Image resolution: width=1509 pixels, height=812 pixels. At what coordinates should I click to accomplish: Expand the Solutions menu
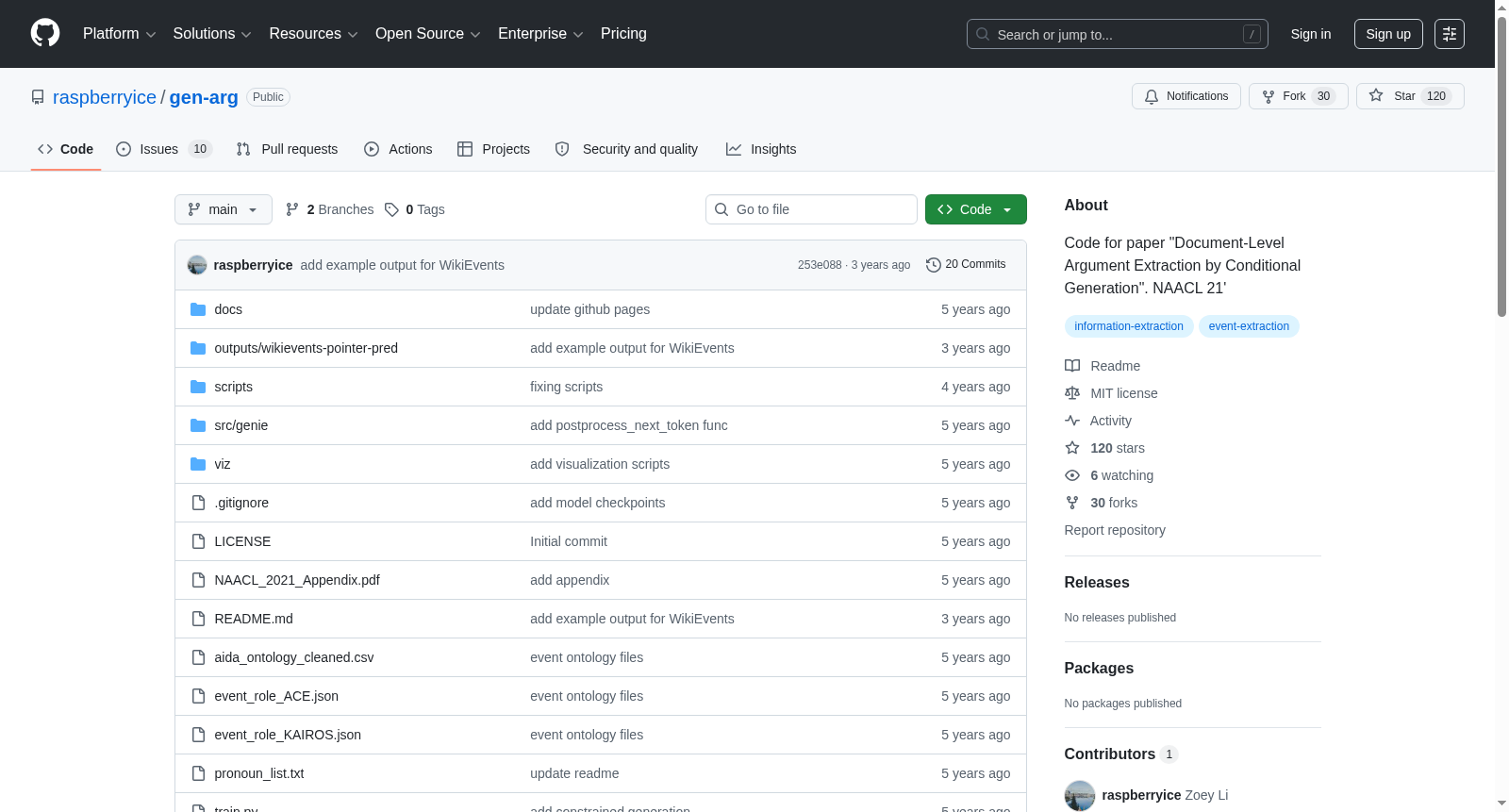[212, 34]
